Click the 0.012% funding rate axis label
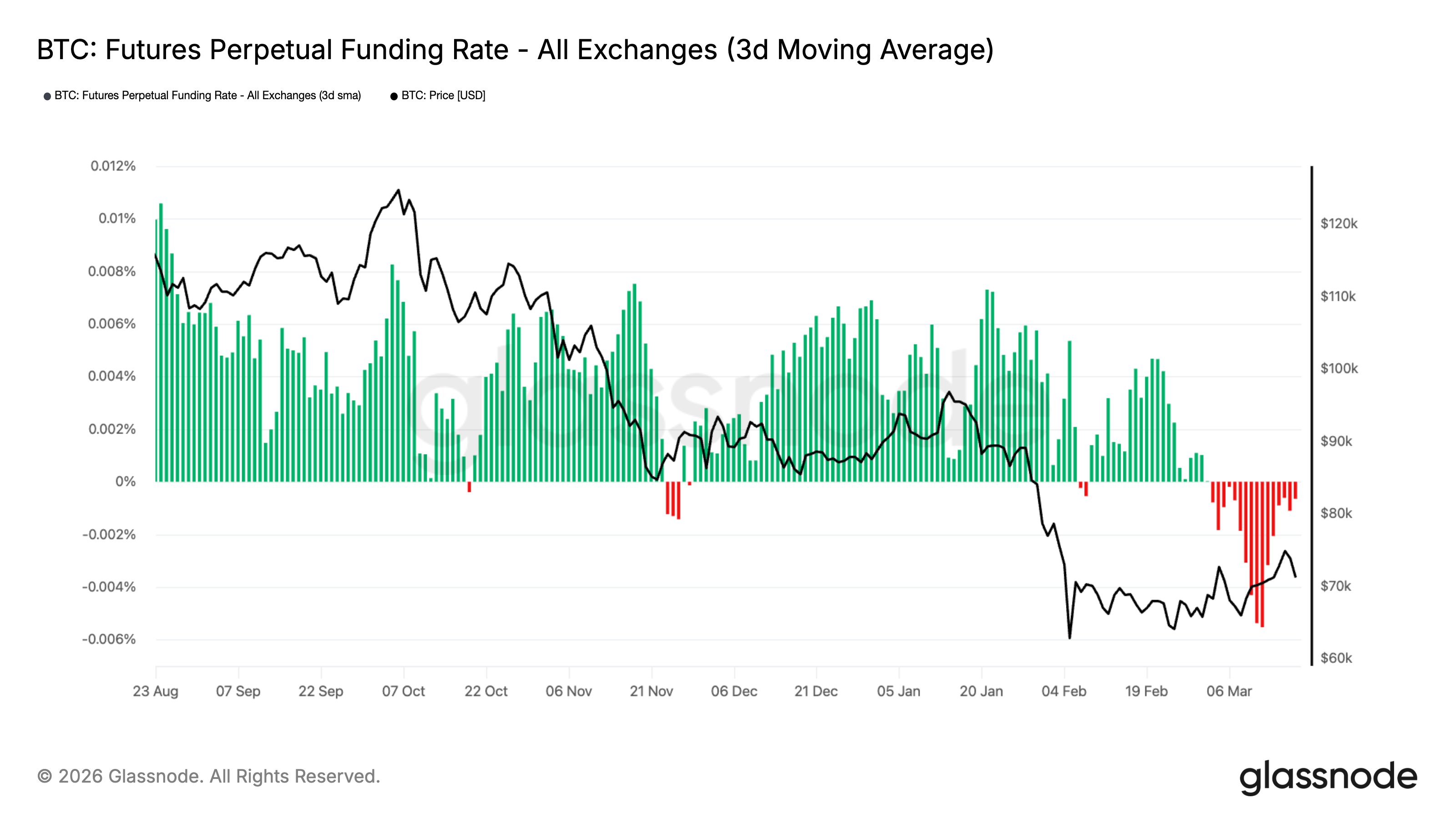1456x819 pixels. pos(113,166)
